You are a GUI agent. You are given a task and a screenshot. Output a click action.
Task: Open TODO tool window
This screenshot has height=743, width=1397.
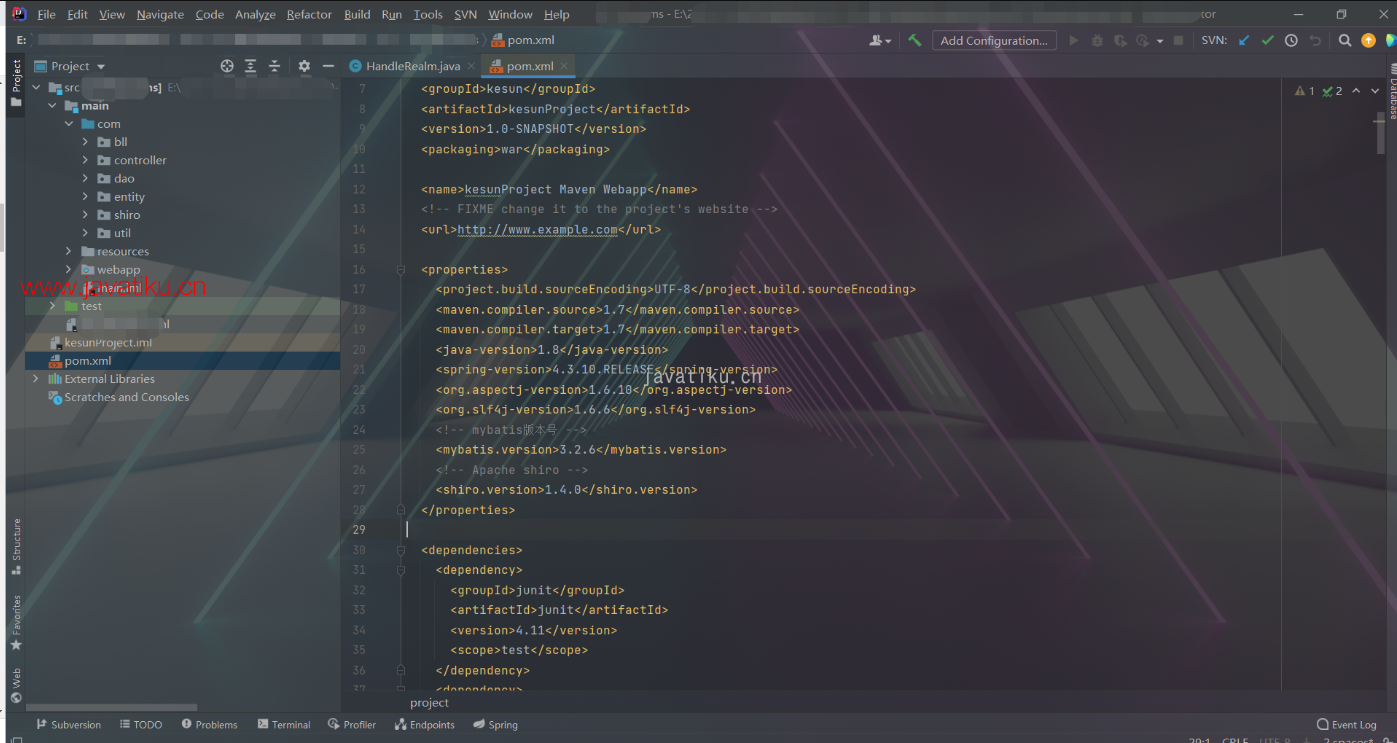point(140,725)
